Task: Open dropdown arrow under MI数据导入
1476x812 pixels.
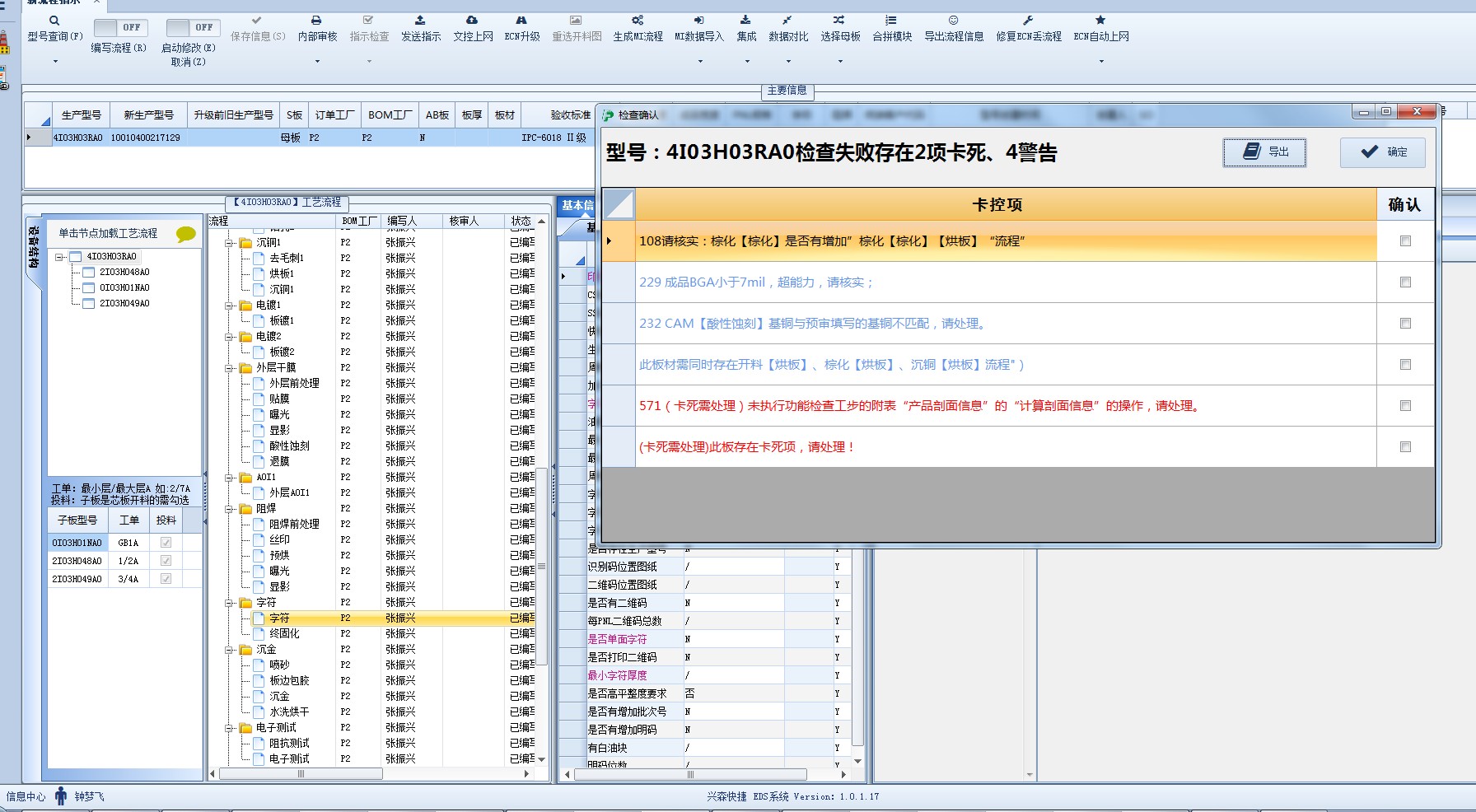Action: point(700,62)
